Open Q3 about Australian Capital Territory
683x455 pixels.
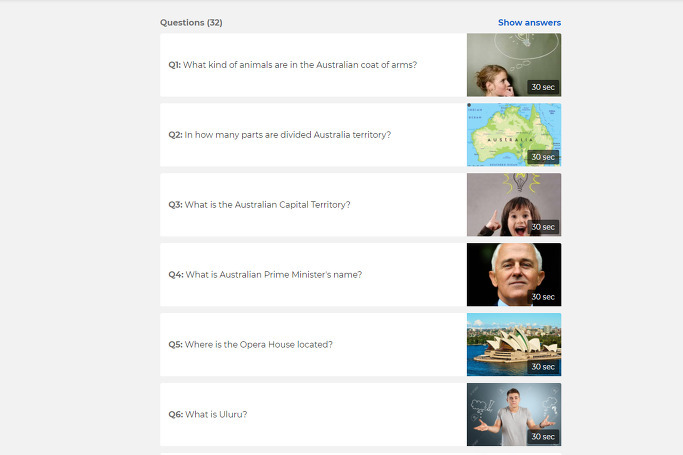coord(313,205)
